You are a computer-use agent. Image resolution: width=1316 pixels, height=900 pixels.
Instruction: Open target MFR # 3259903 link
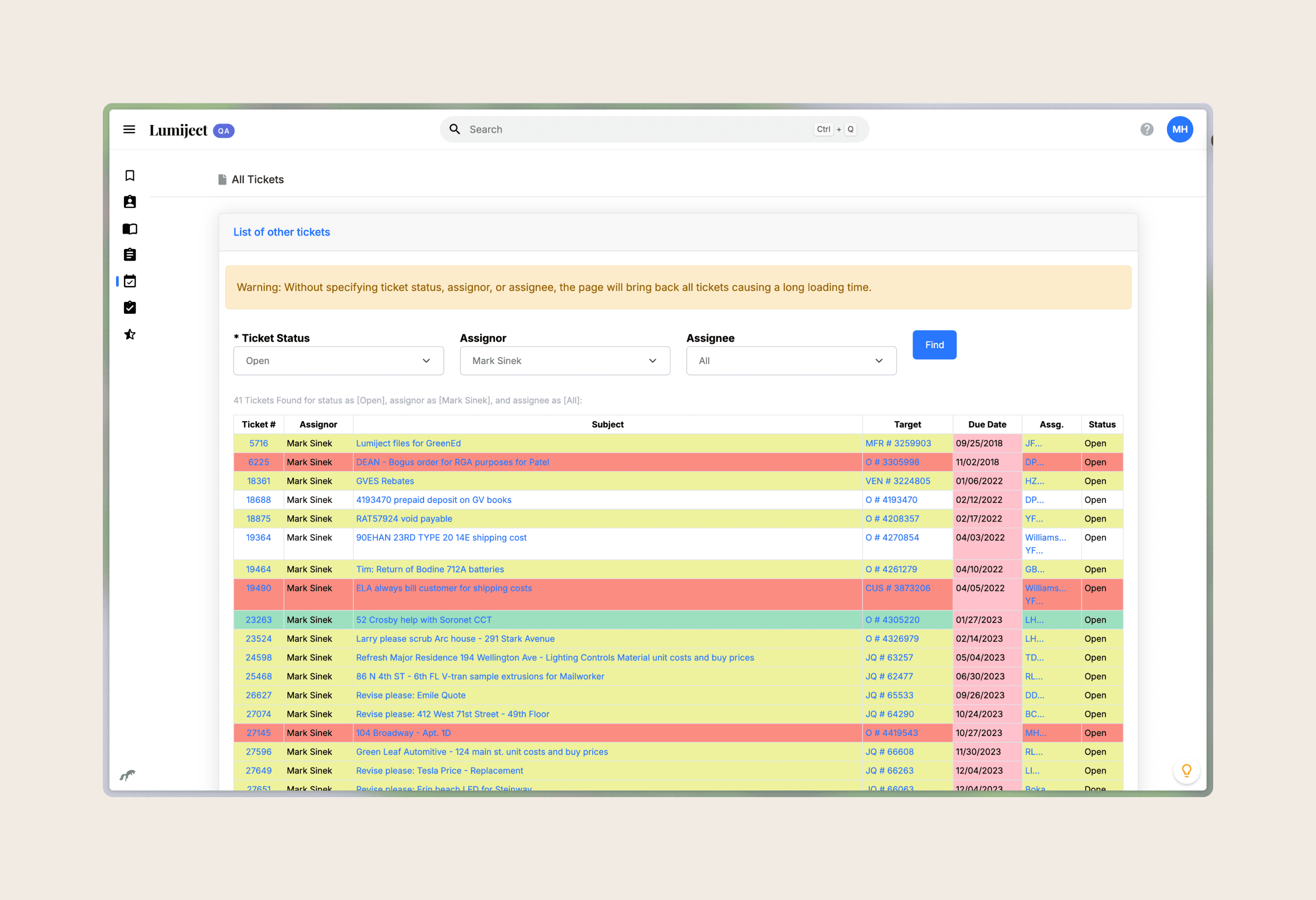(898, 443)
